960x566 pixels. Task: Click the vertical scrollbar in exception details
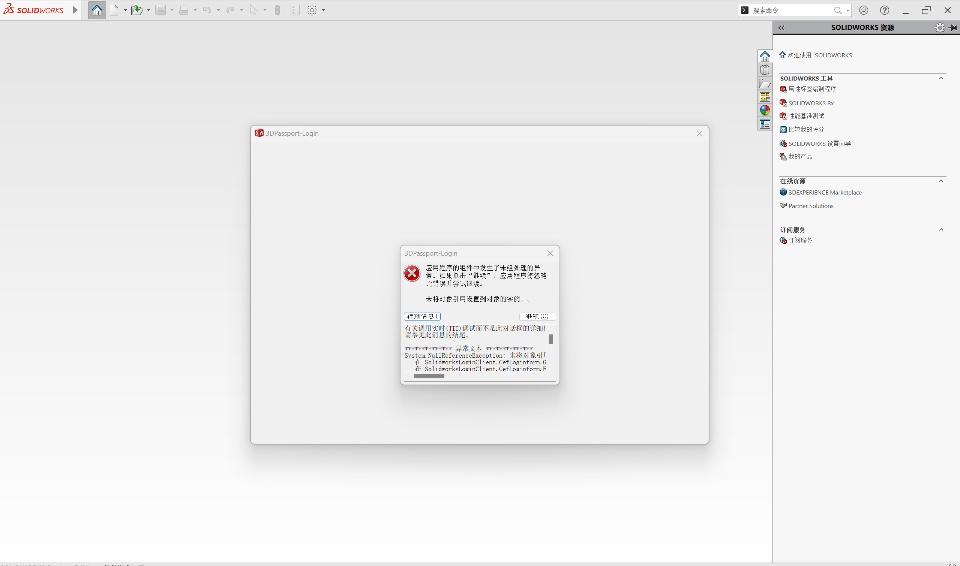tap(551, 339)
